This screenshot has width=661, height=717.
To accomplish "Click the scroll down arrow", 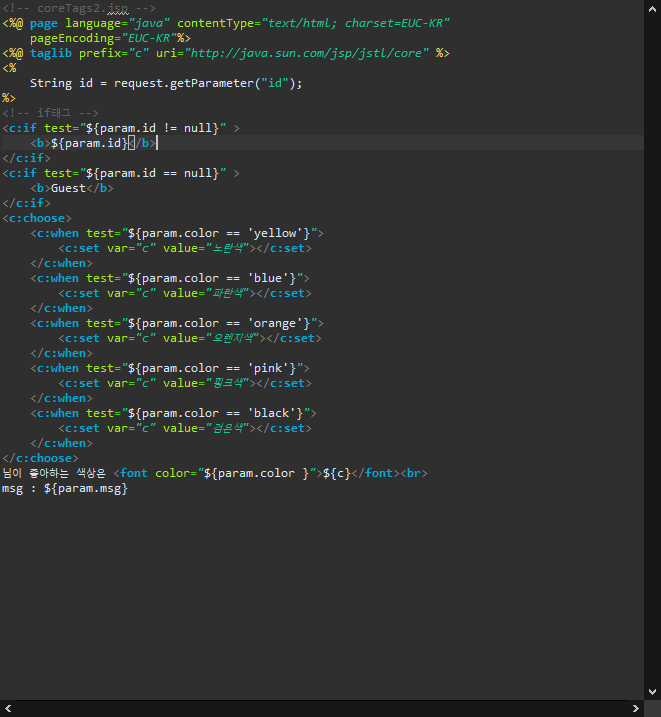I will coord(652,691).
